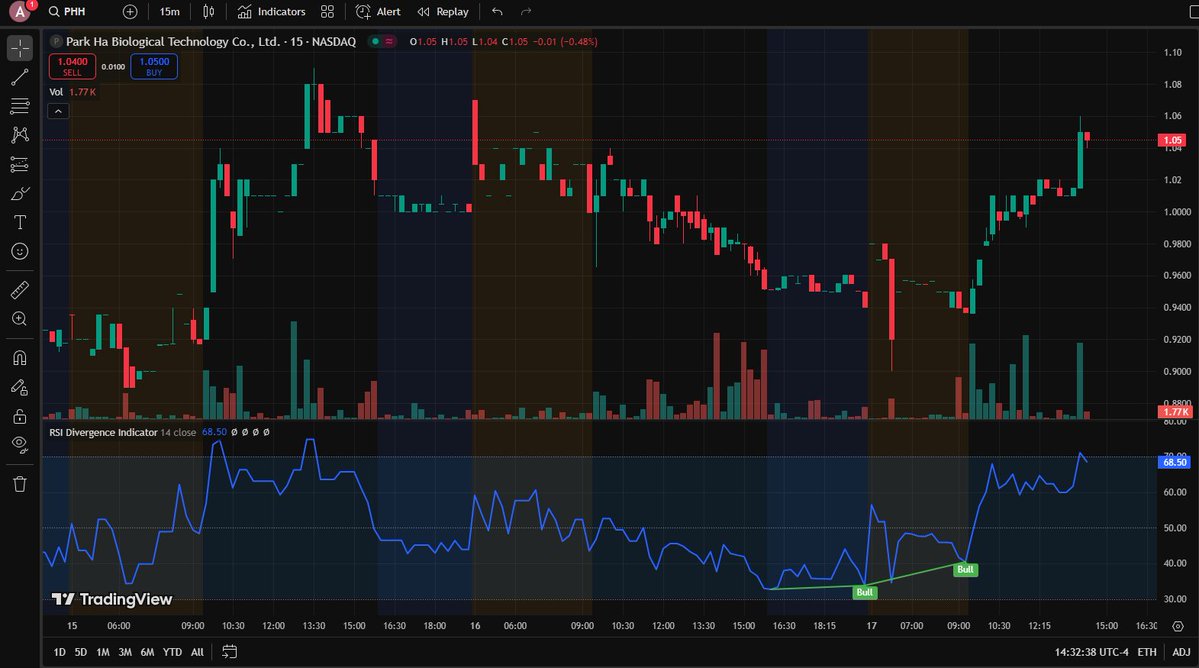This screenshot has height=668, width=1199.
Task: Open the Indicators dialog
Action: [271, 11]
